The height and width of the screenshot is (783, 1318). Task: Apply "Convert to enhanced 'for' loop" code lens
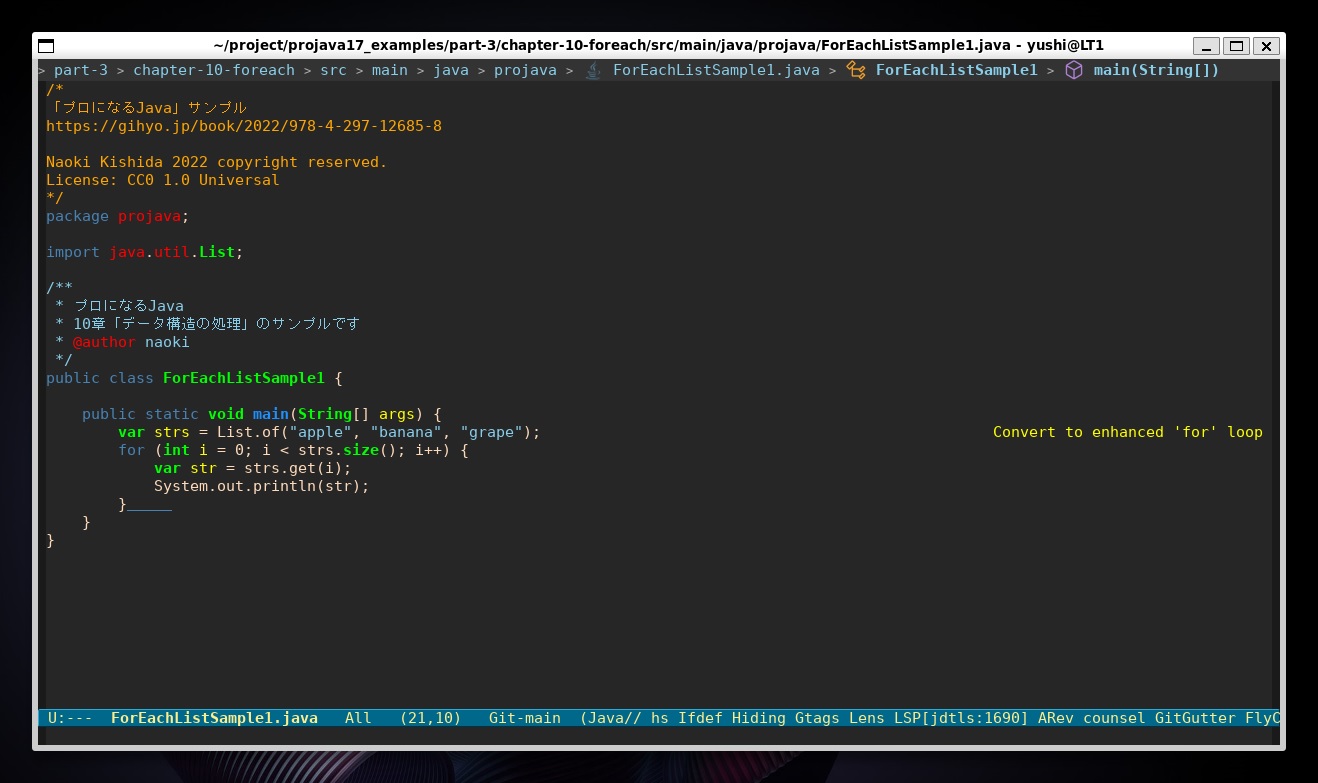point(1128,432)
